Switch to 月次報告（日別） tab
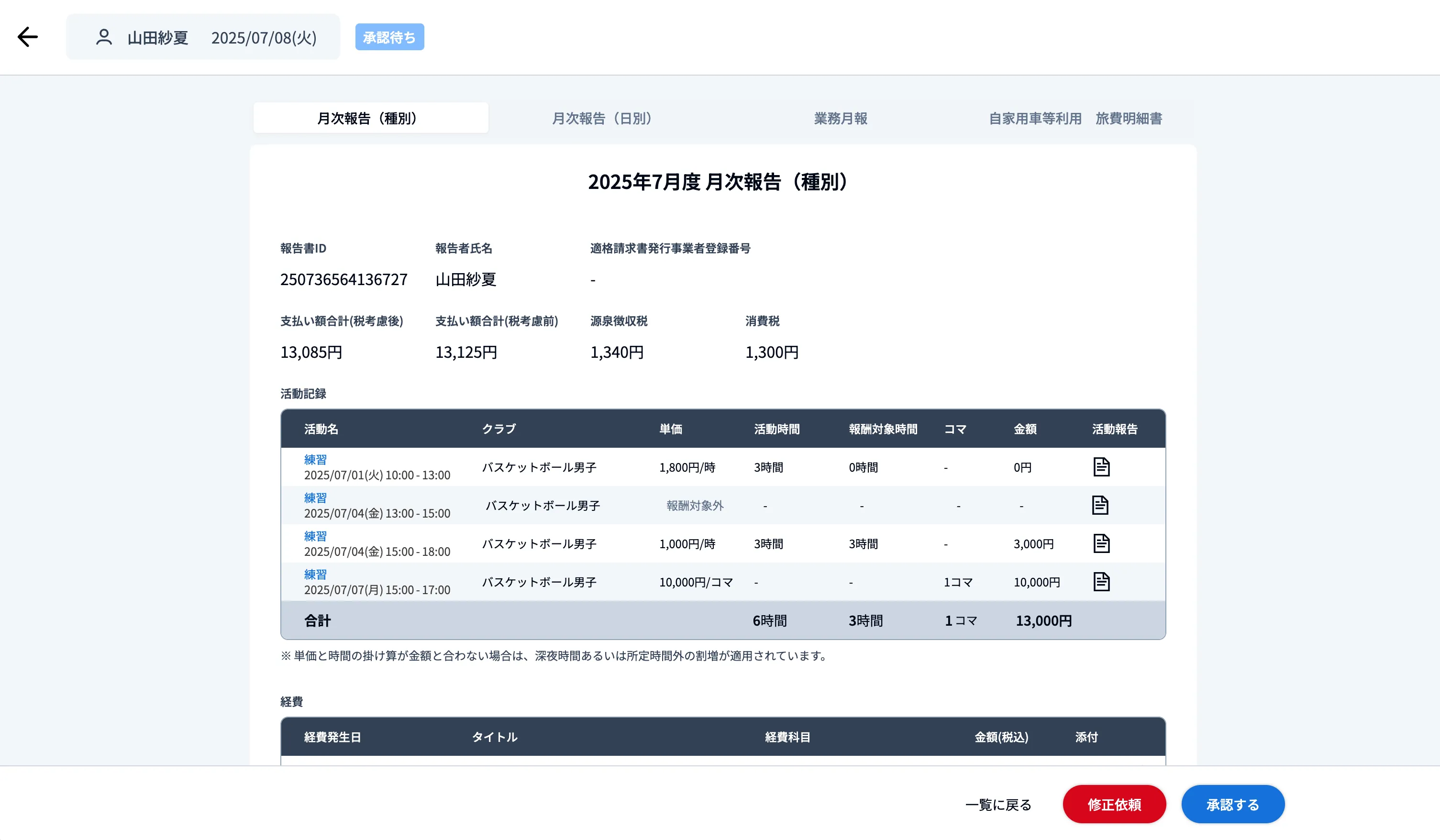Image resolution: width=1440 pixels, height=840 pixels. pyautogui.click(x=602, y=118)
